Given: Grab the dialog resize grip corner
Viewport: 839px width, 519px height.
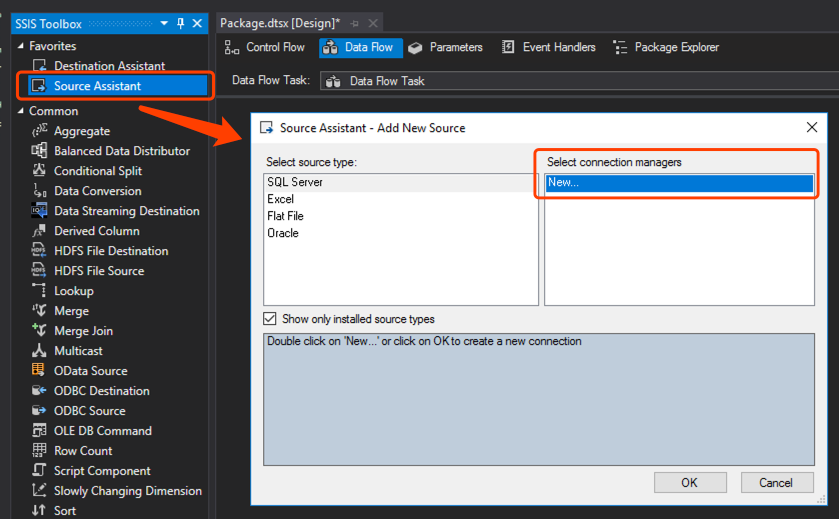Looking at the screenshot, I should 821,500.
